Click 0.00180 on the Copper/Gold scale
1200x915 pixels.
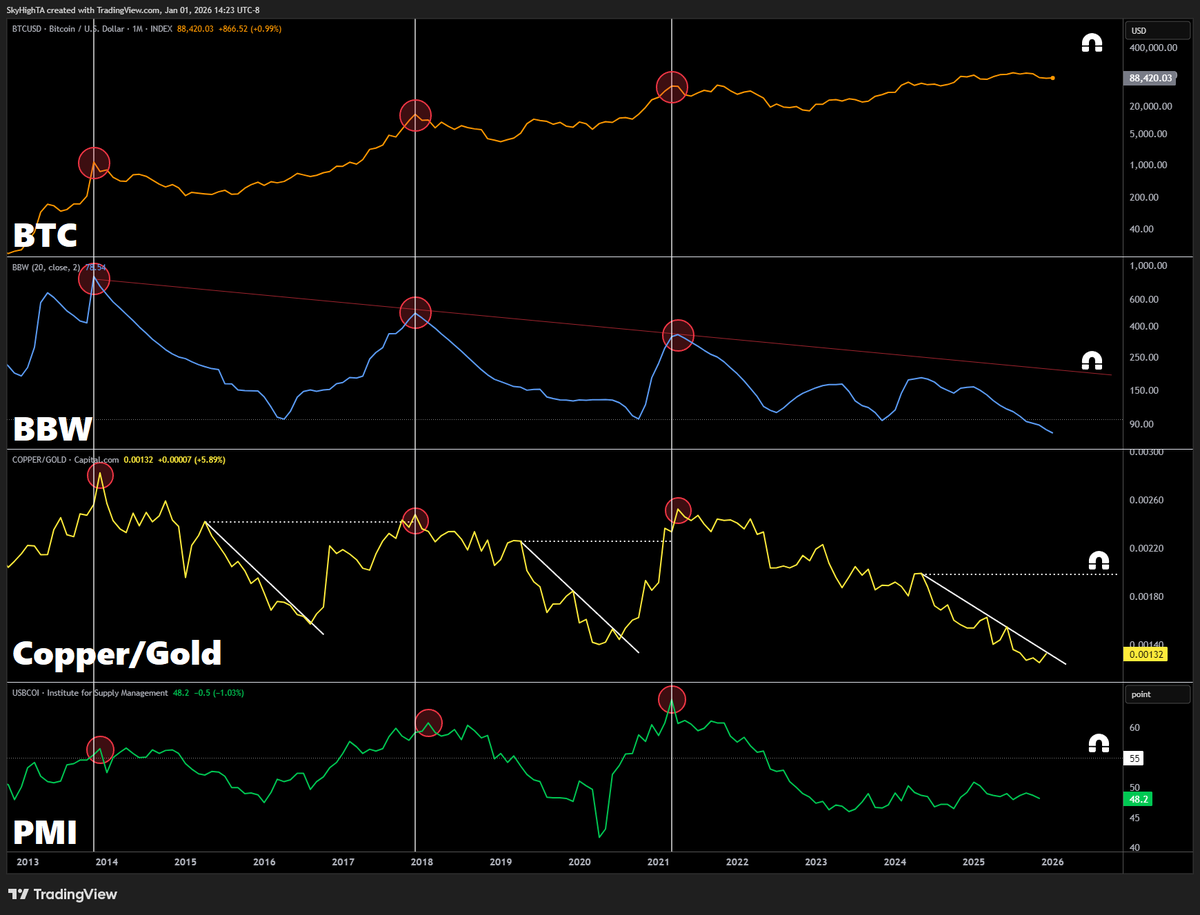[x=1148, y=597]
